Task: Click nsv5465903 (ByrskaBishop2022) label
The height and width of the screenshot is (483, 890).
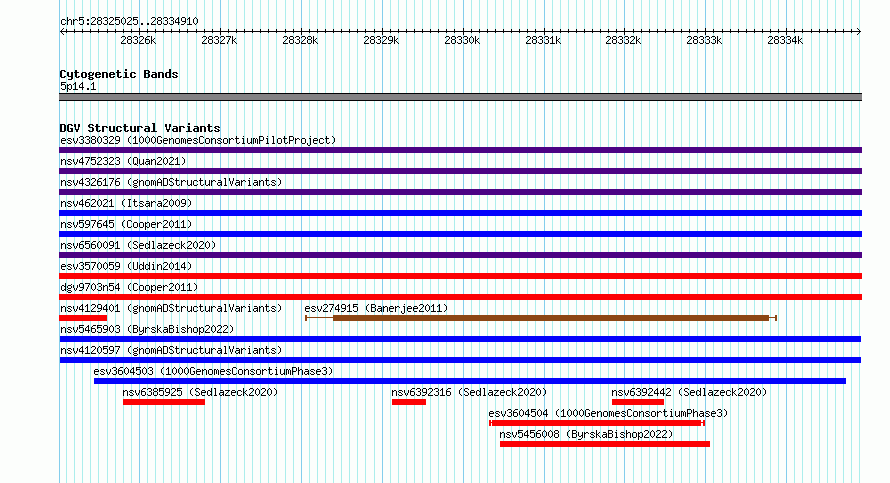Action: tap(147, 329)
